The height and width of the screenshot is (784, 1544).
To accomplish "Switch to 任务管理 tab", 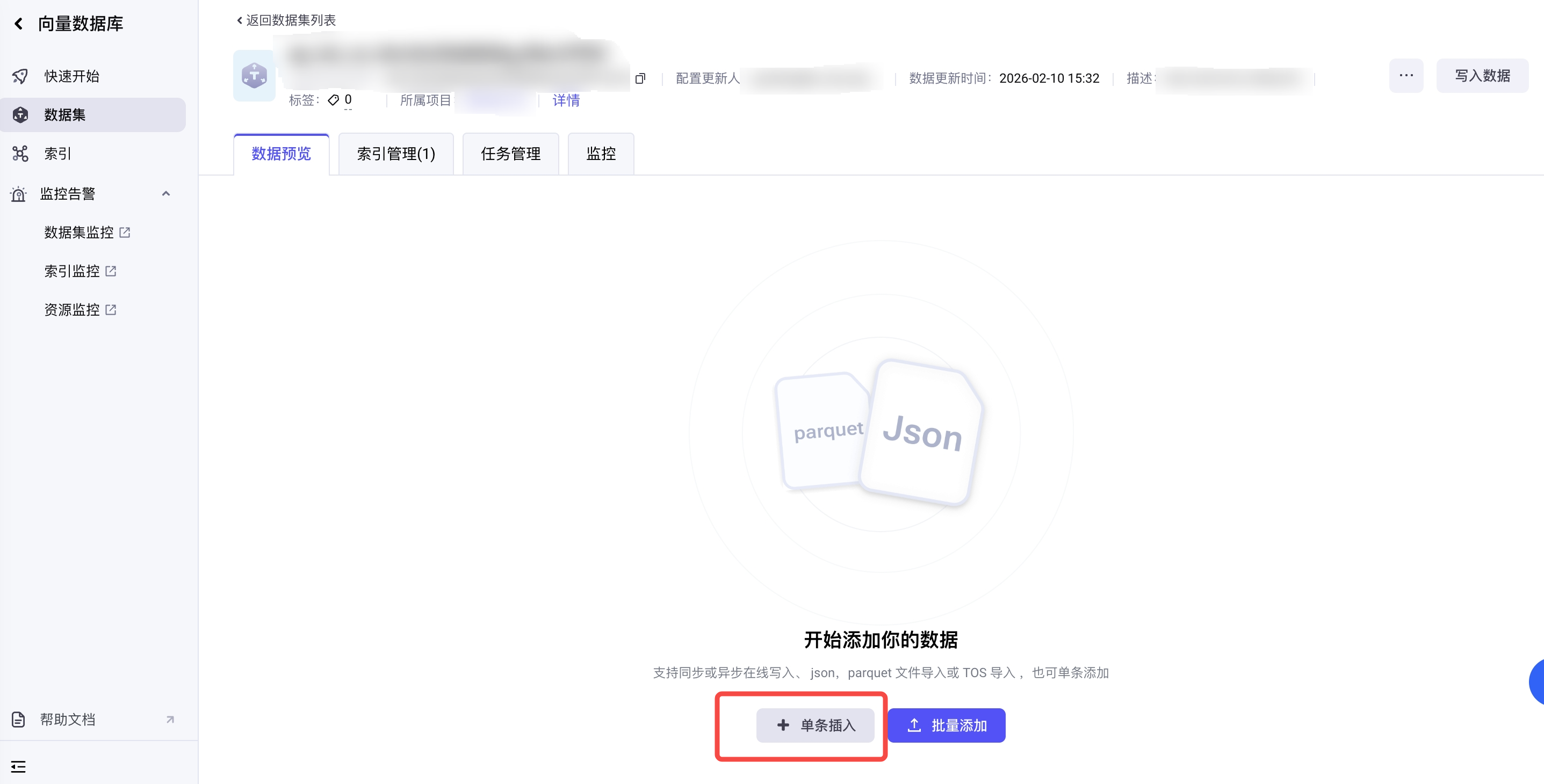I will click(510, 154).
